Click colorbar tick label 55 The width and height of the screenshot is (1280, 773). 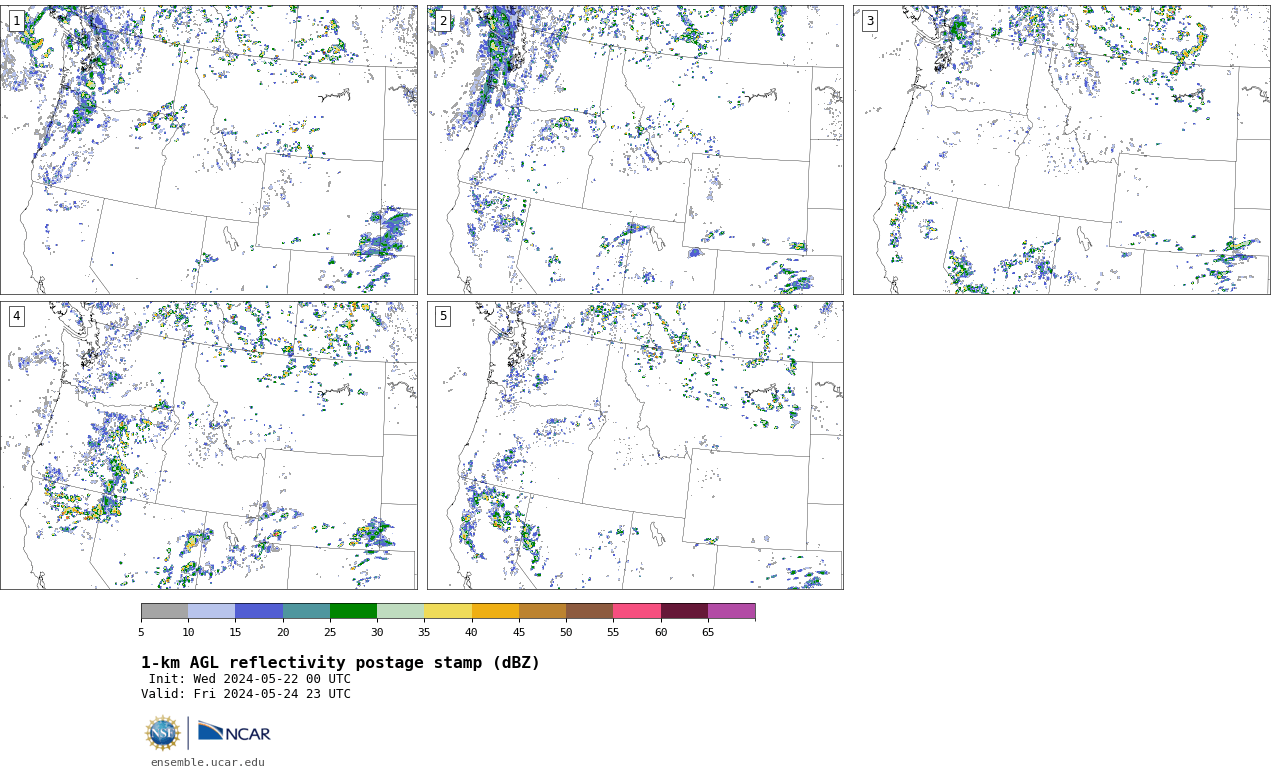pyautogui.click(x=613, y=632)
